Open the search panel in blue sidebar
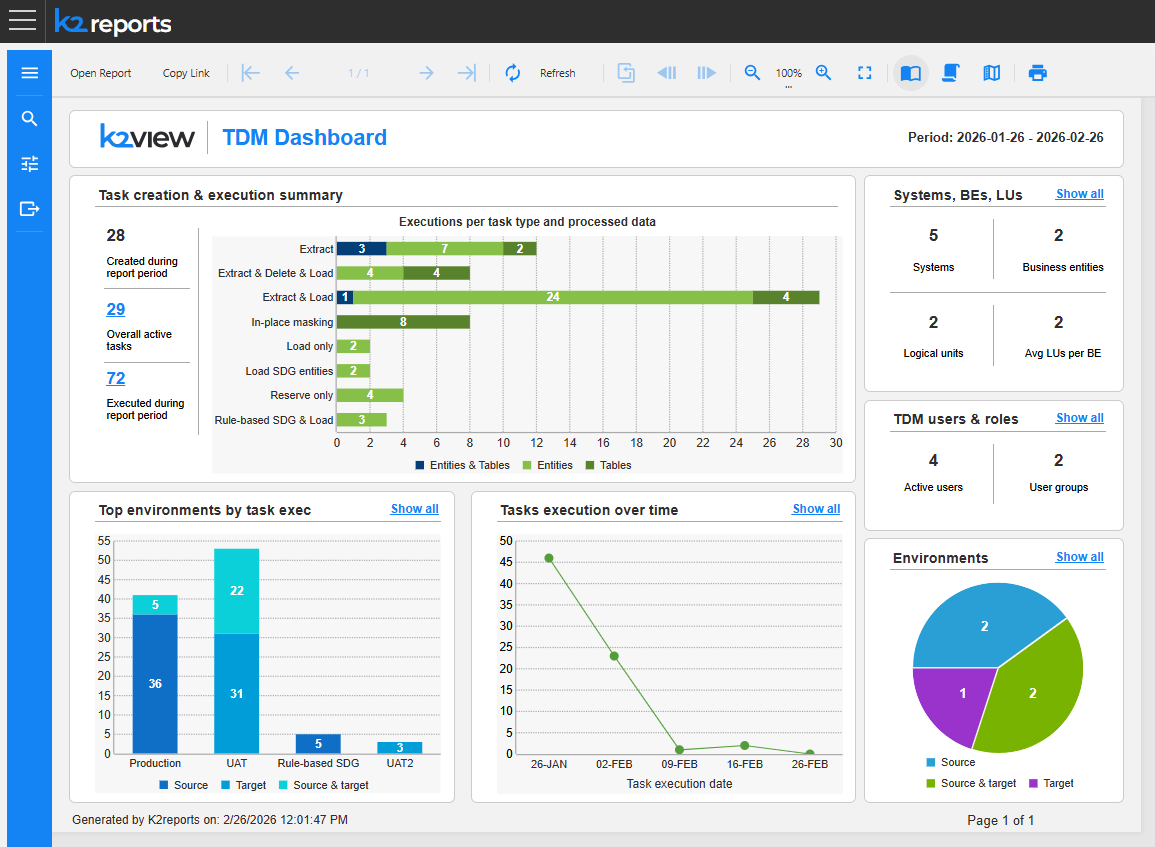 pos(29,119)
